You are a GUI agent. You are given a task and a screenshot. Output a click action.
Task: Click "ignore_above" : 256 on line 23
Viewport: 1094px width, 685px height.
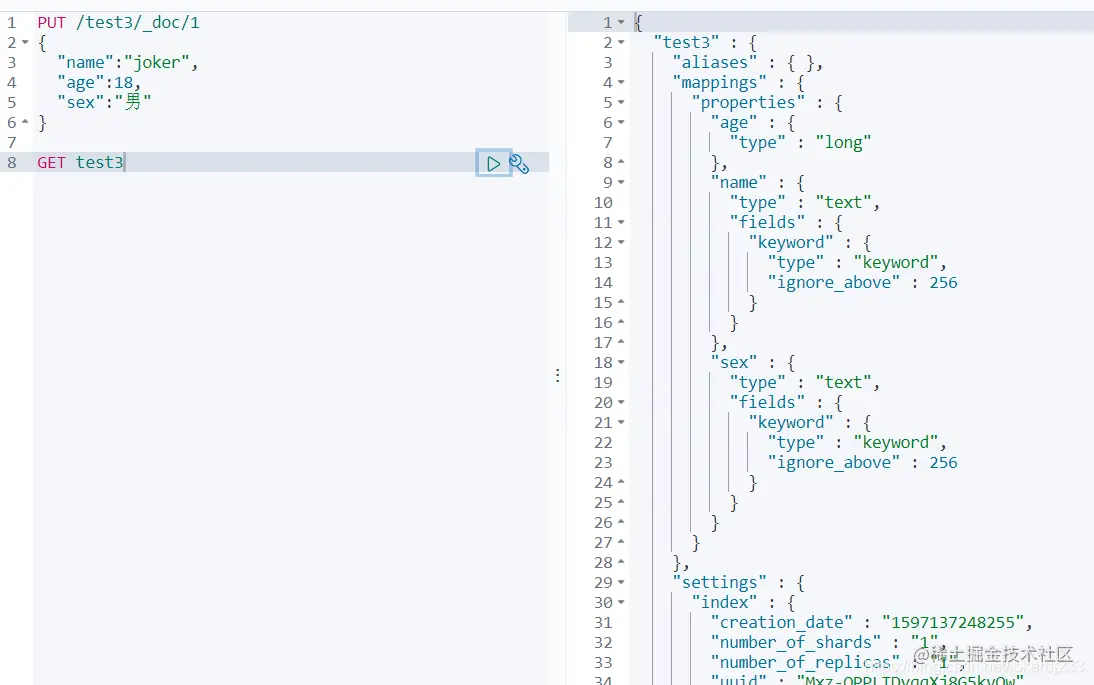(x=862, y=462)
